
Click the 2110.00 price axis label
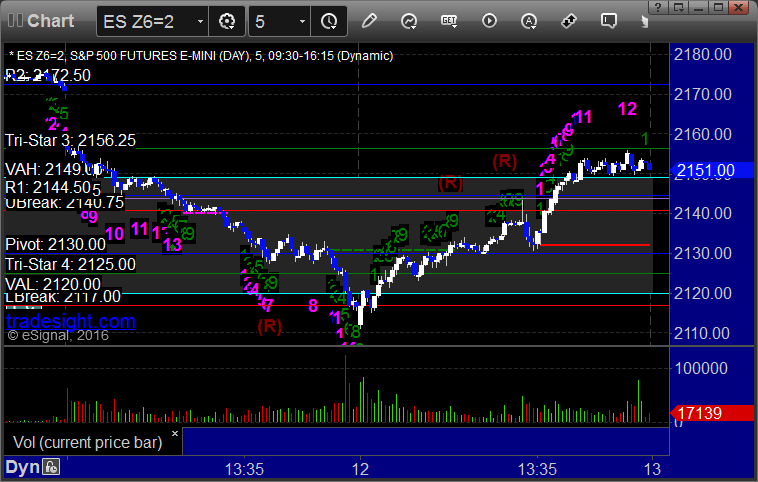[702, 333]
